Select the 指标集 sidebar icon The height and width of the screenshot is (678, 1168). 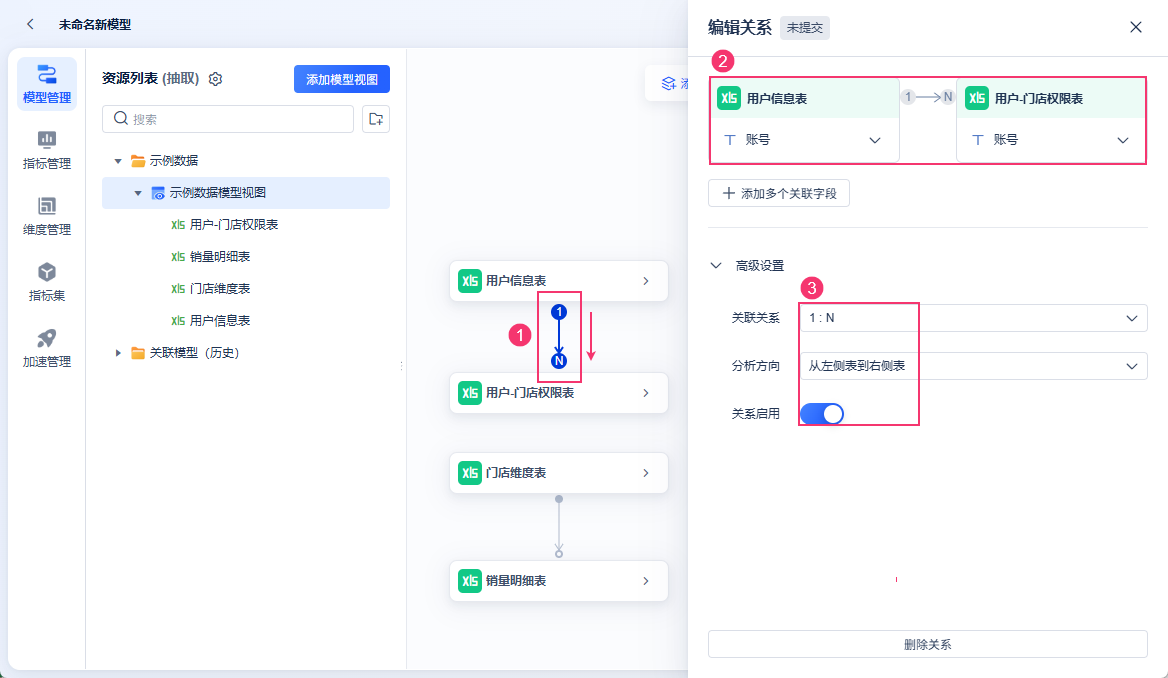tap(46, 281)
